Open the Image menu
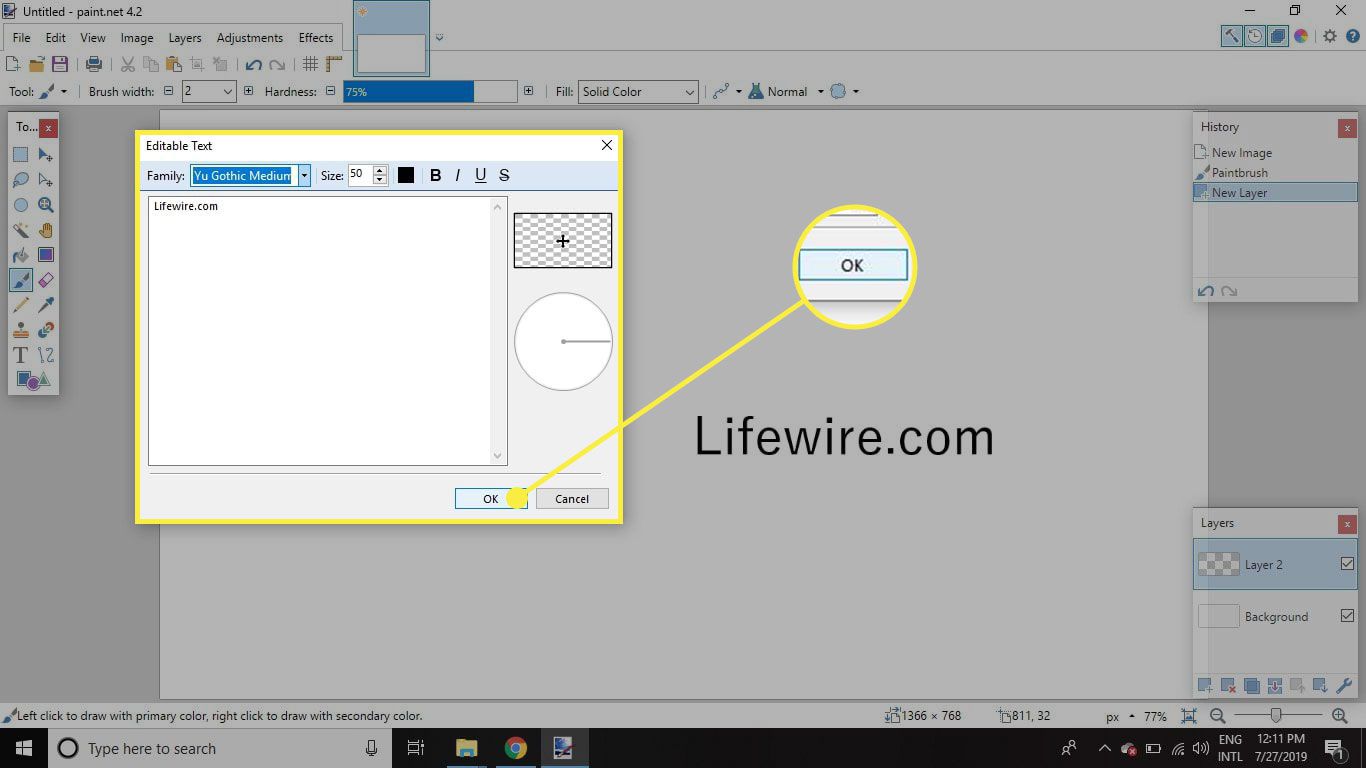The width and height of the screenshot is (1366, 768). (137, 38)
